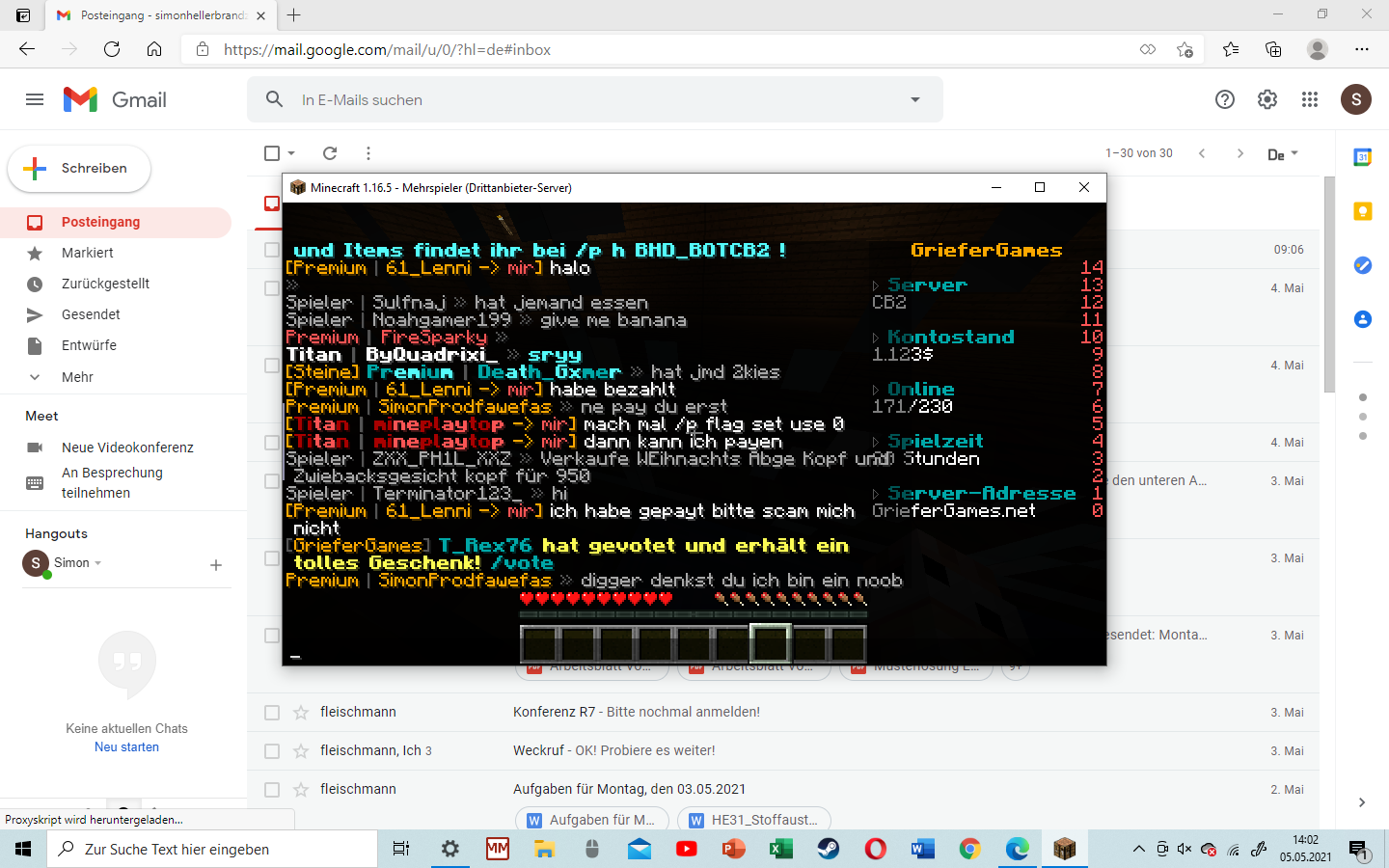Click the Gmail message list scrollbar
Screen dimensions: 1389x868
tap(1330, 285)
